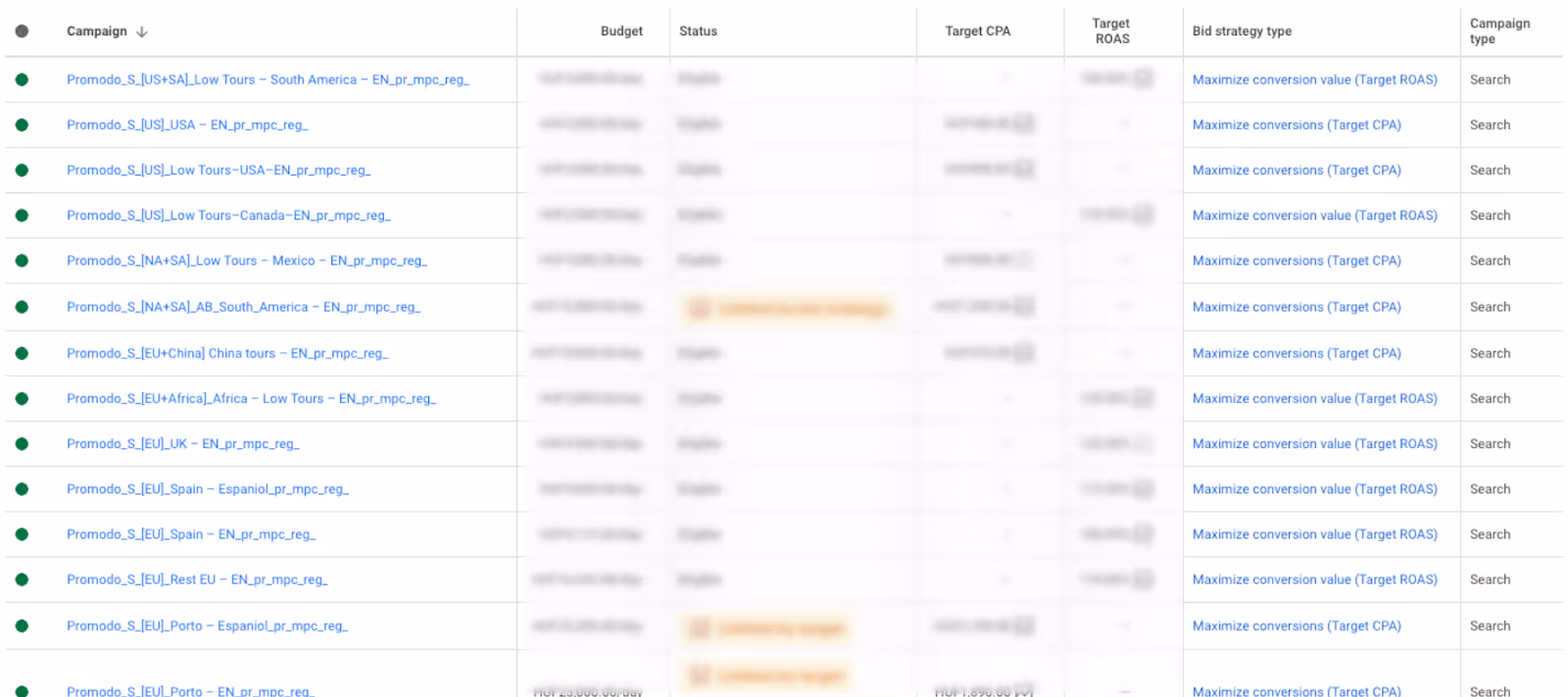Sort by Campaign type column header

[1499, 31]
